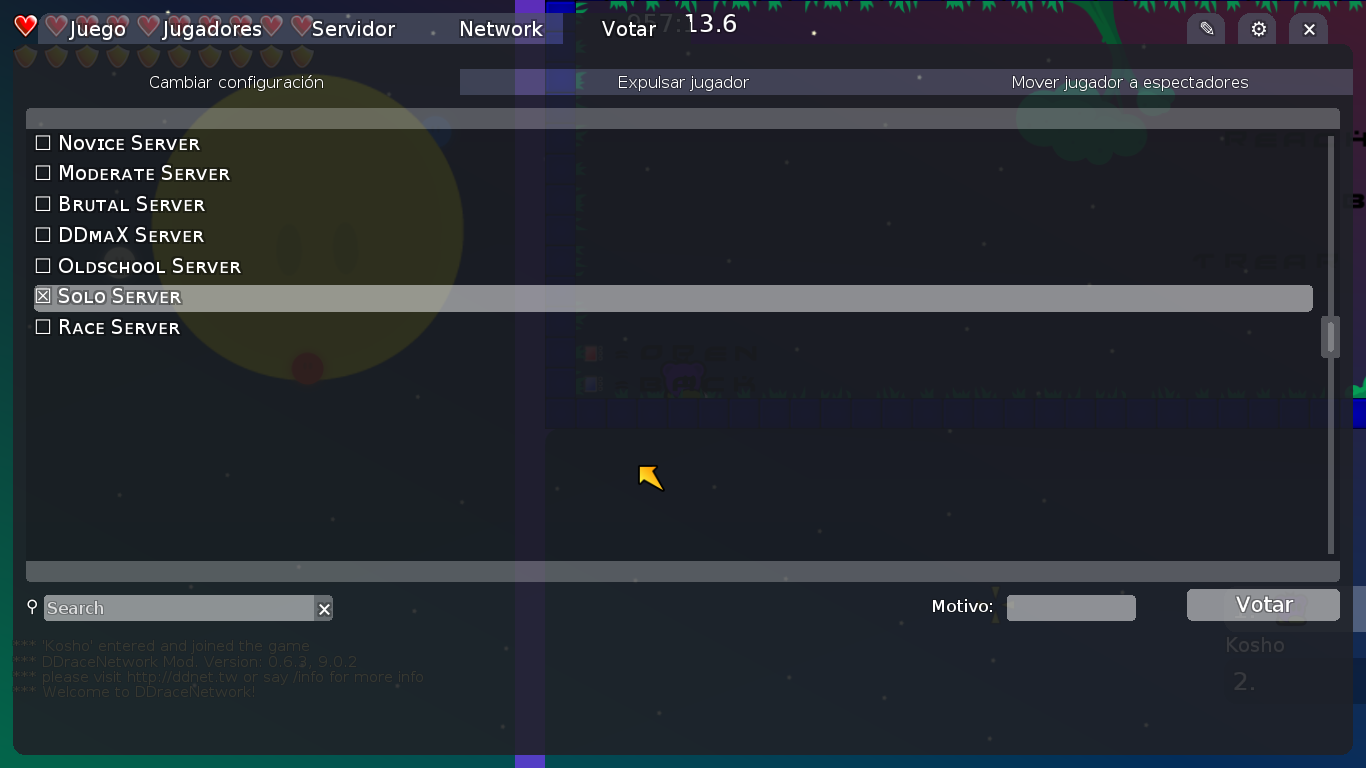Click inside the Motivo input field
The height and width of the screenshot is (768, 1366).
pos(1070,607)
